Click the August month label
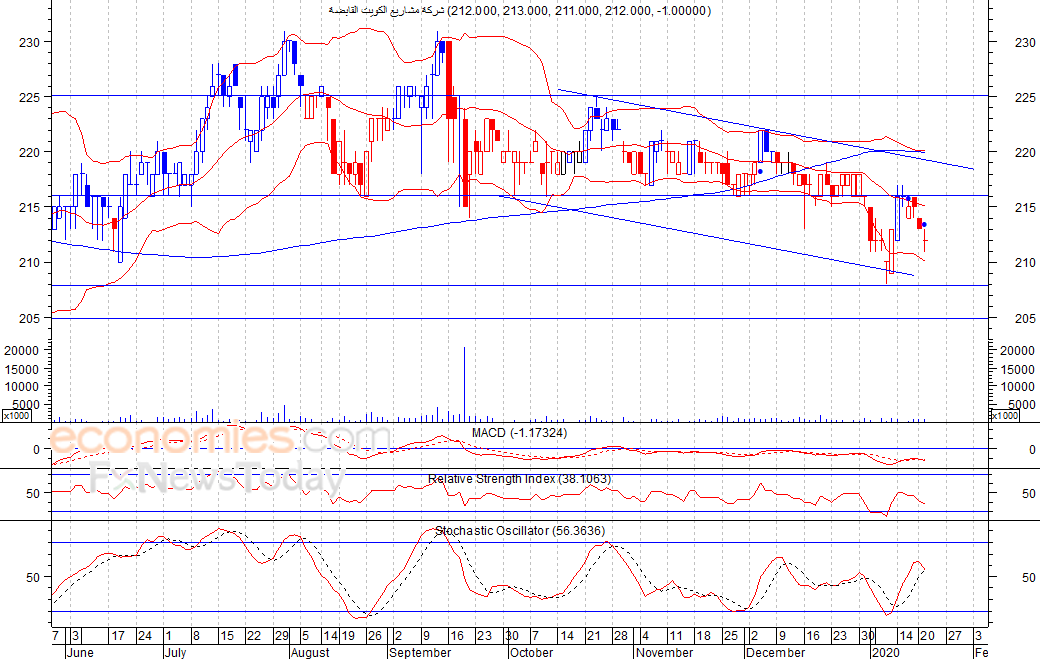This screenshot has width=1040, height=659. point(310,652)
